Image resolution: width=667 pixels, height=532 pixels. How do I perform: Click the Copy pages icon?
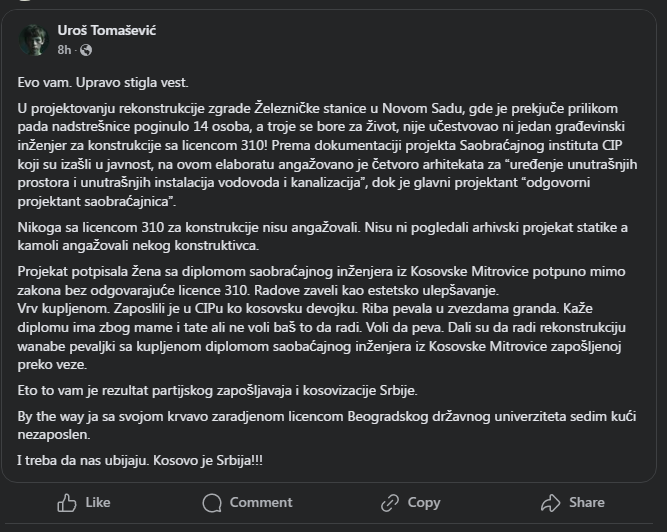tap(388, 502)
